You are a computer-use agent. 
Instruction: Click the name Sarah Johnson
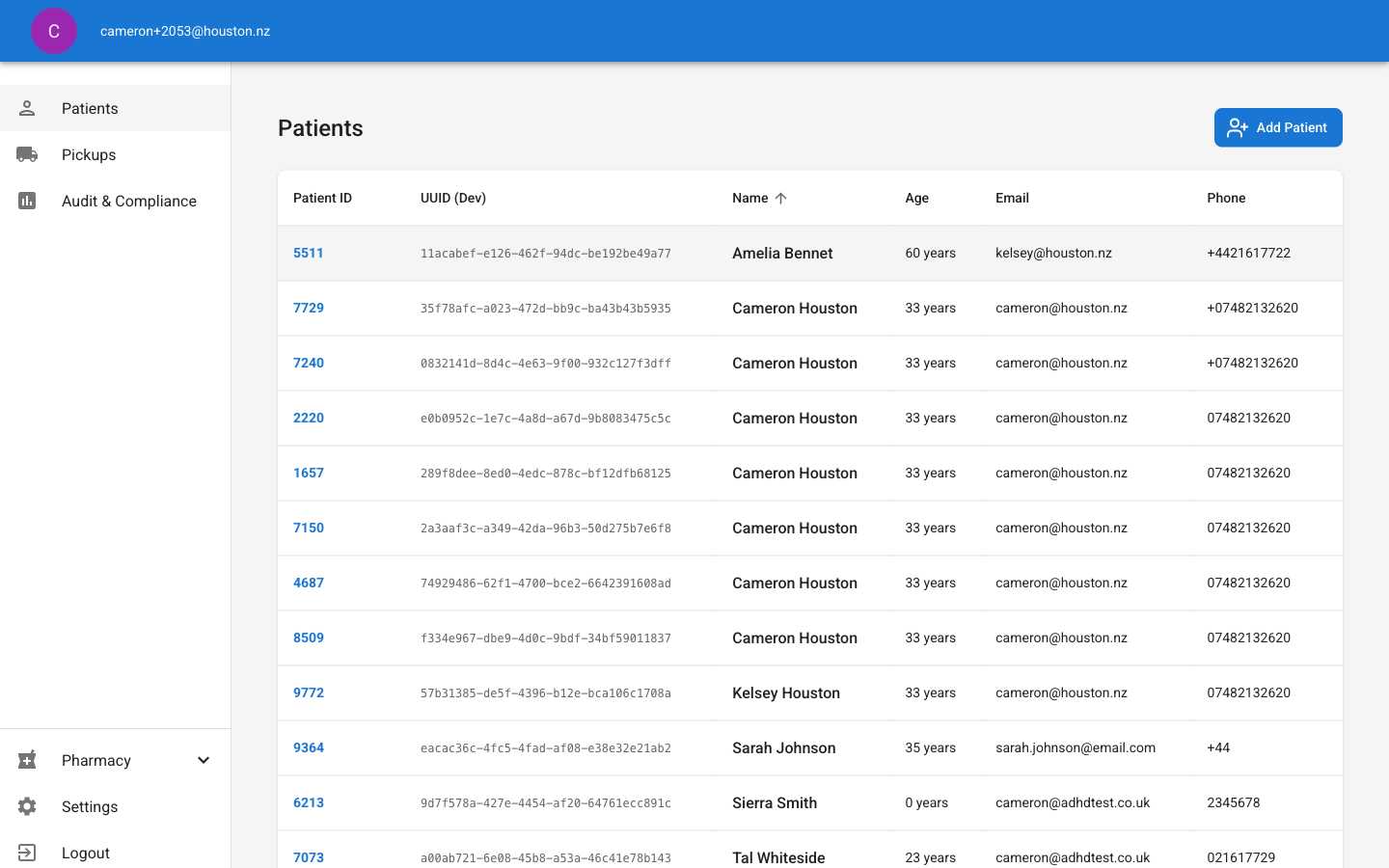[784, 747]
